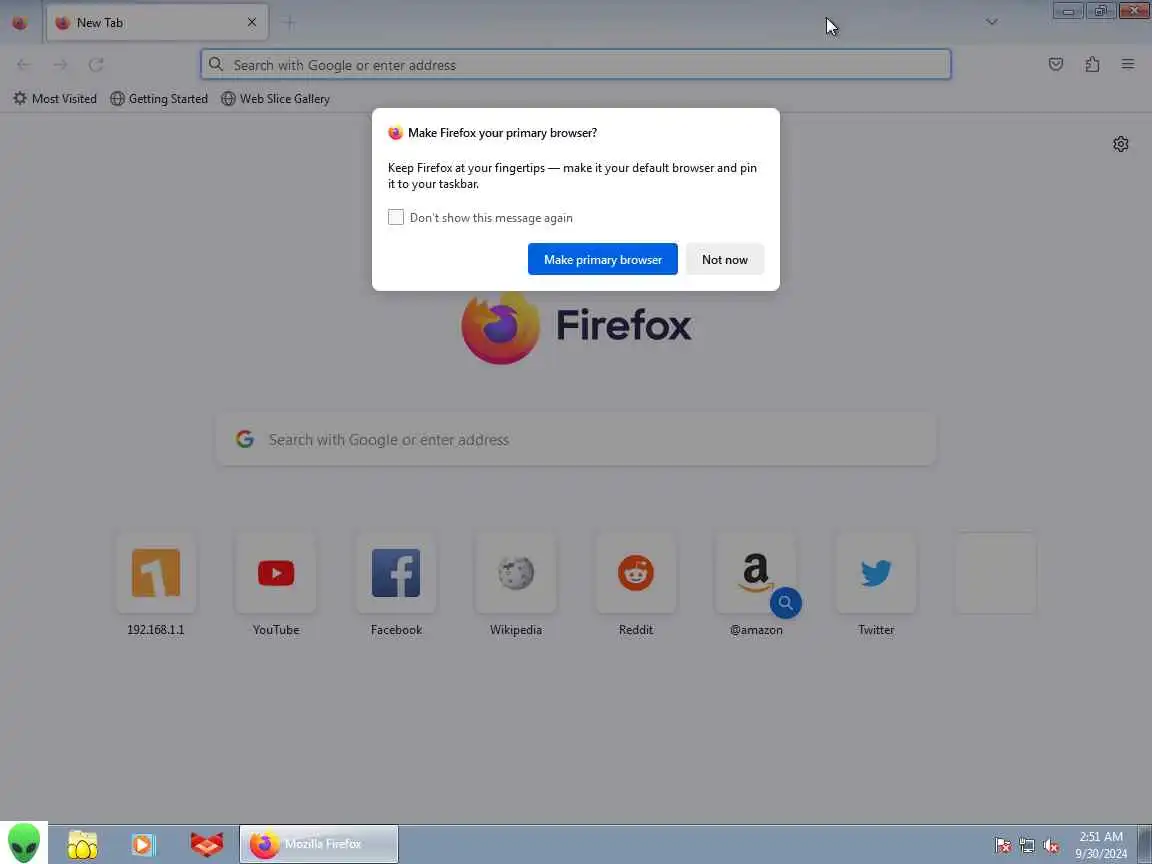Screen dimensions: 1152x864
Task: Open the Firefox View pinned icon
Action: (x=20, y=23)
